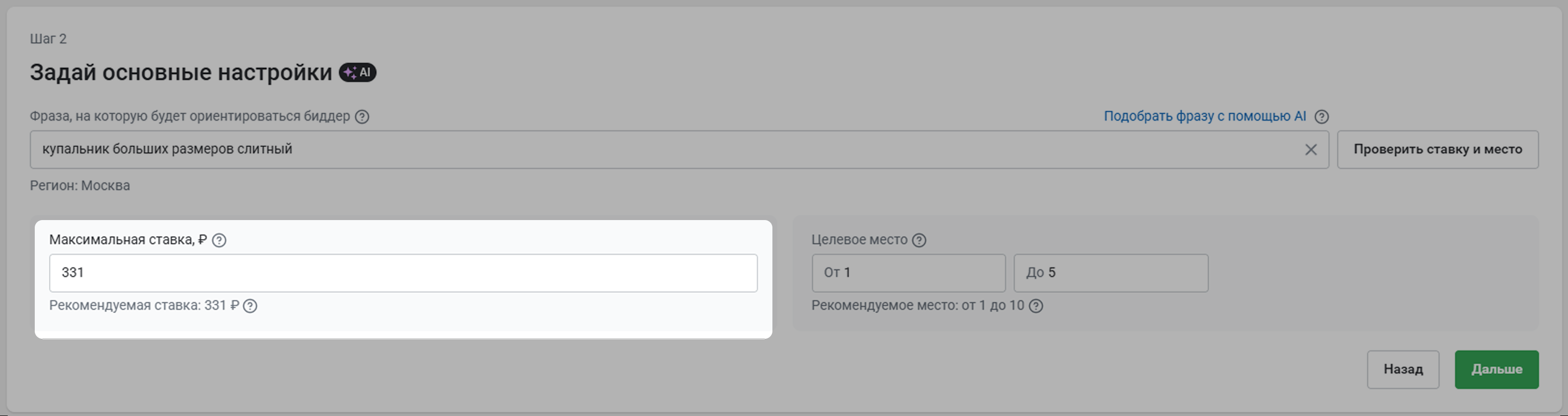This screenshot has width=1568, height=416.
Task: Click the Задай основные настройки heading
Action: [181, 72]
